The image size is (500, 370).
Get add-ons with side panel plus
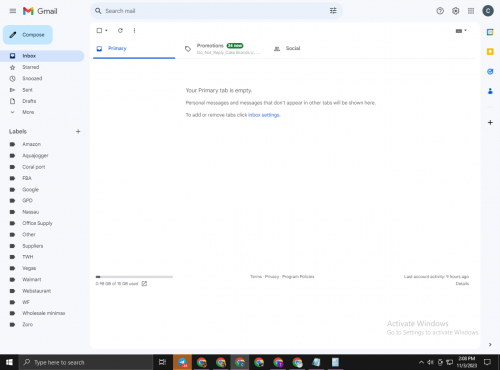490,122
